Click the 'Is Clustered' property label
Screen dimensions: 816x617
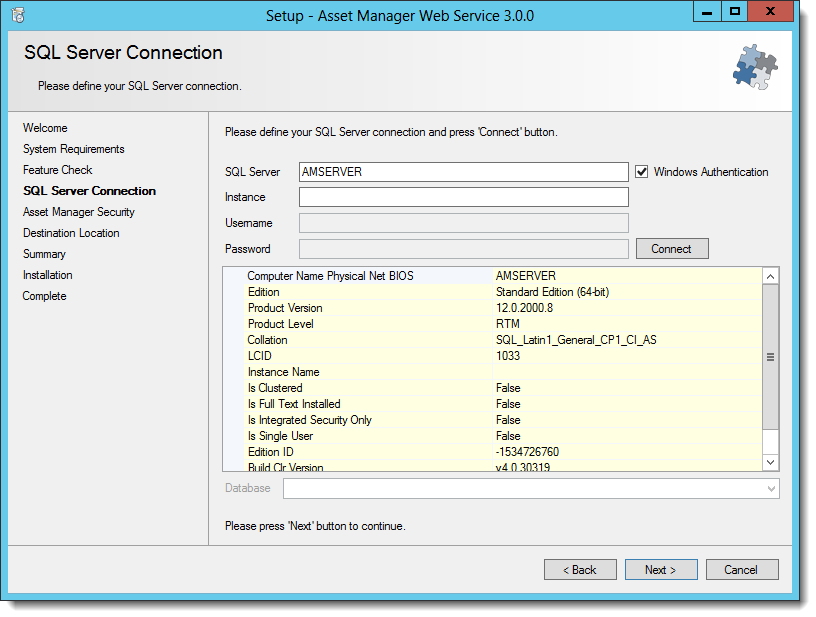(x=275, y=388)
